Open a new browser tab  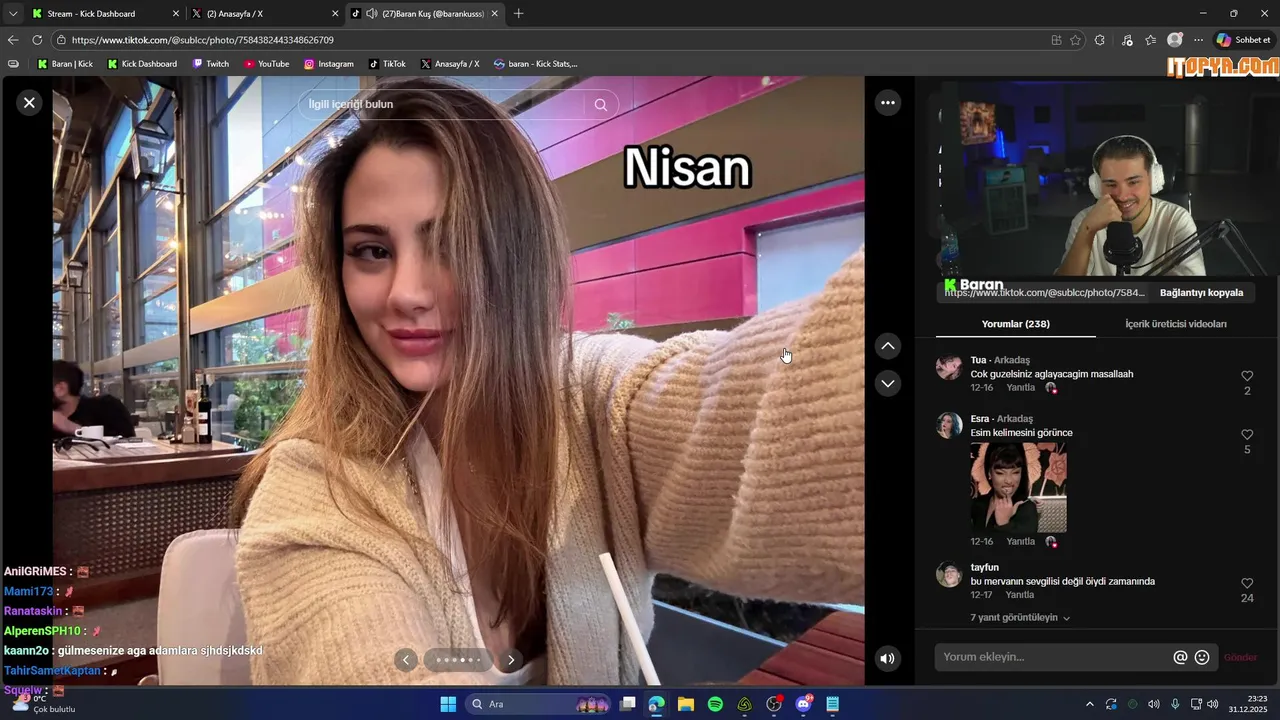pos(518,14)
